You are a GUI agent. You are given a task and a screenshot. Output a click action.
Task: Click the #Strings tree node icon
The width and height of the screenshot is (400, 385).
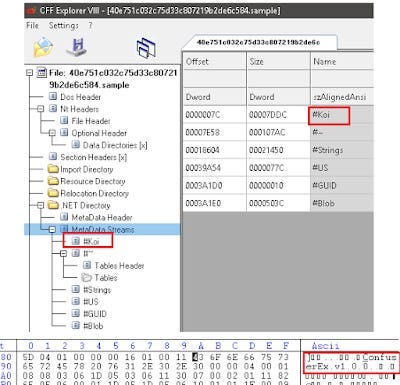pyautogui.click(x=76, y=289)
